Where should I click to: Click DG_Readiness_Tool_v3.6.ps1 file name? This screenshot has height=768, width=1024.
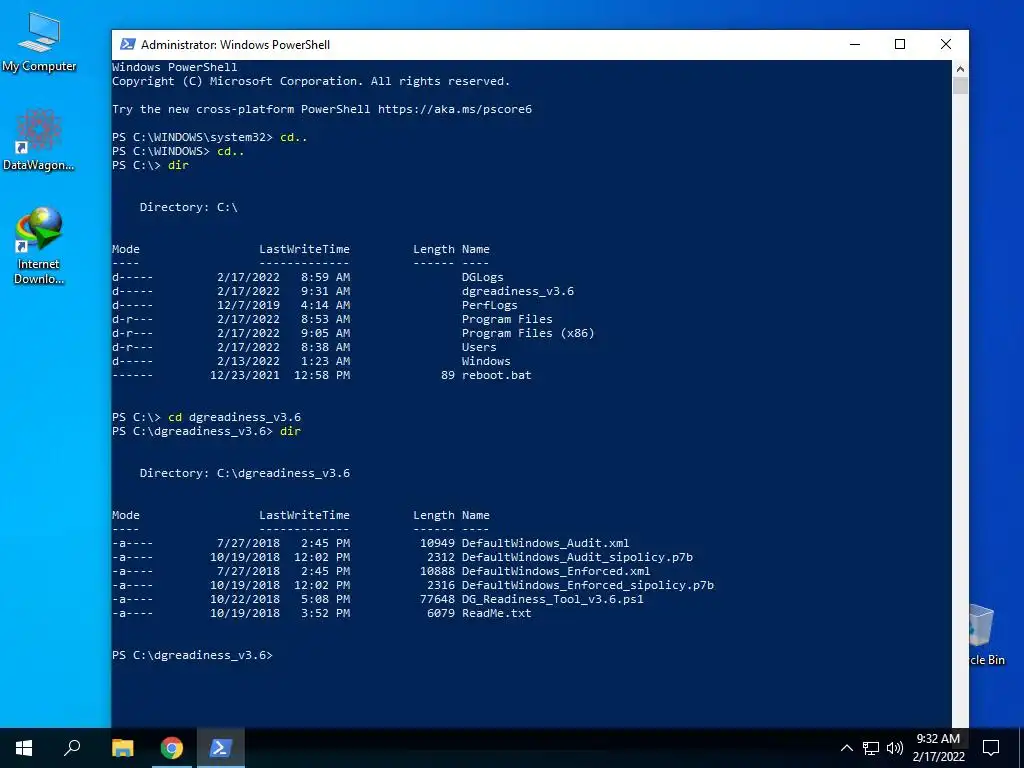[x=552, y=600]
